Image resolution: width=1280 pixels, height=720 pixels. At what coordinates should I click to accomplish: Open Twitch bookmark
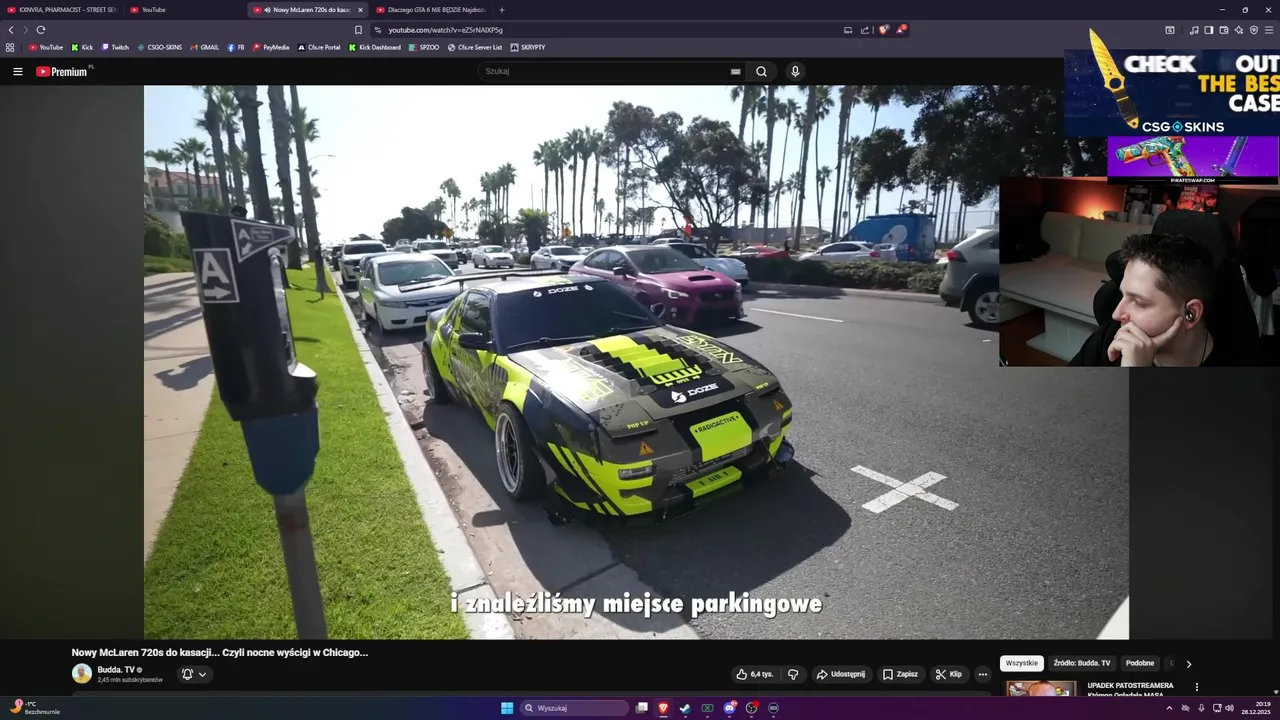[x=115, y=47]
